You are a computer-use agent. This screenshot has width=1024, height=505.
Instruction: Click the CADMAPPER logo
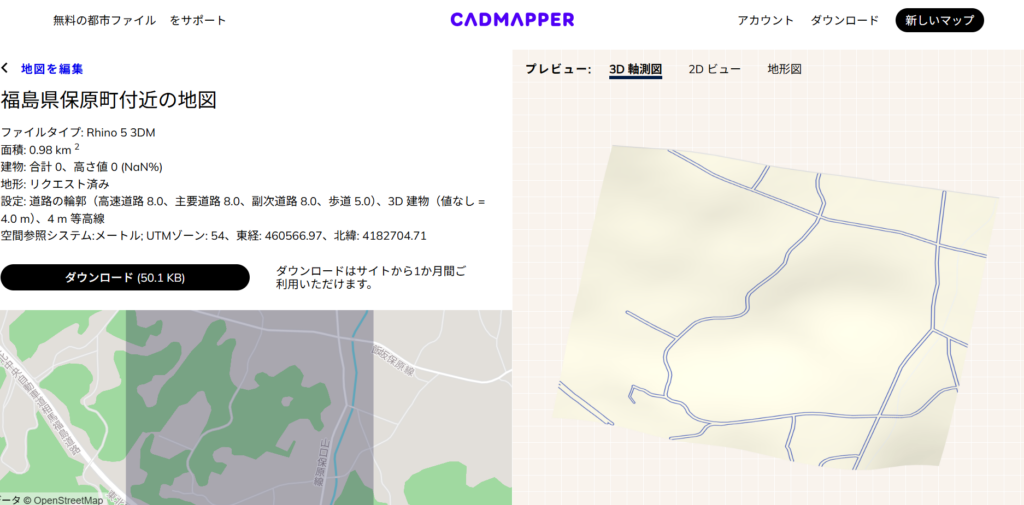click(x=512, y=20)
